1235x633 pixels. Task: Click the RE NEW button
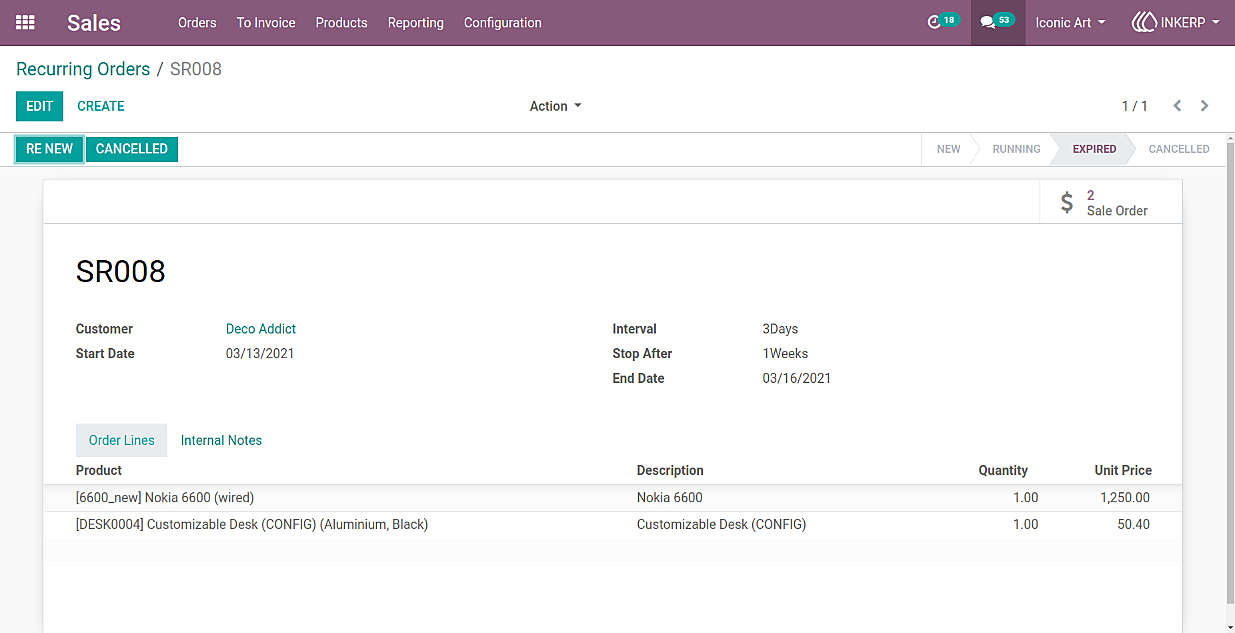coord(50,149)
